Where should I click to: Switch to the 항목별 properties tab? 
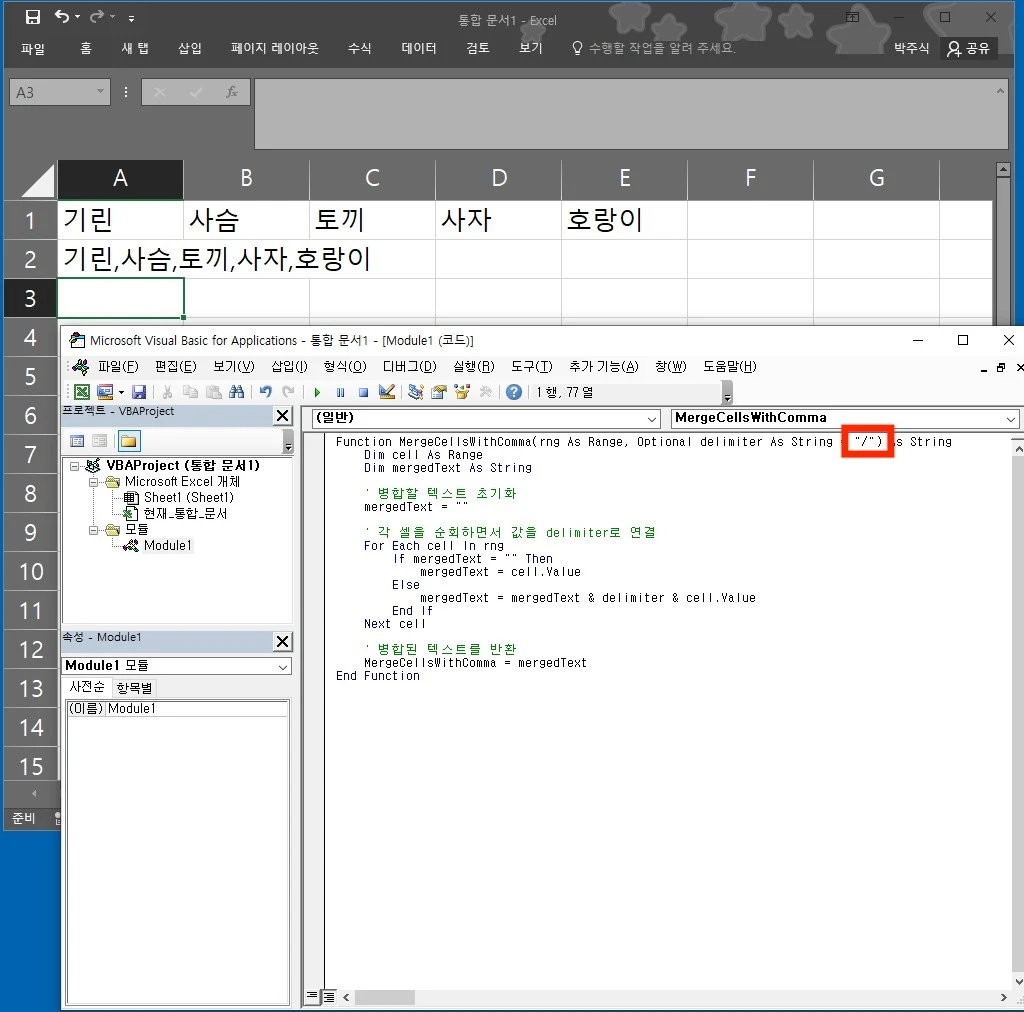click(135, 688)
